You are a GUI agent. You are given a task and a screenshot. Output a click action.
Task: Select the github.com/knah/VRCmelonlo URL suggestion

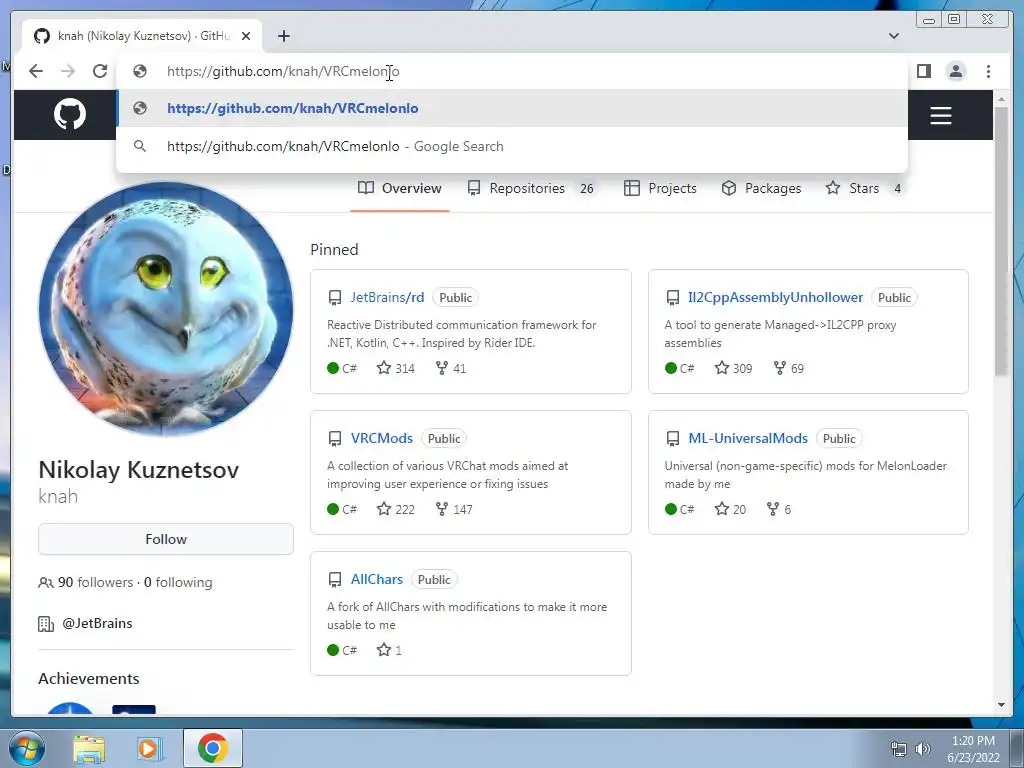tap(512, 108)
